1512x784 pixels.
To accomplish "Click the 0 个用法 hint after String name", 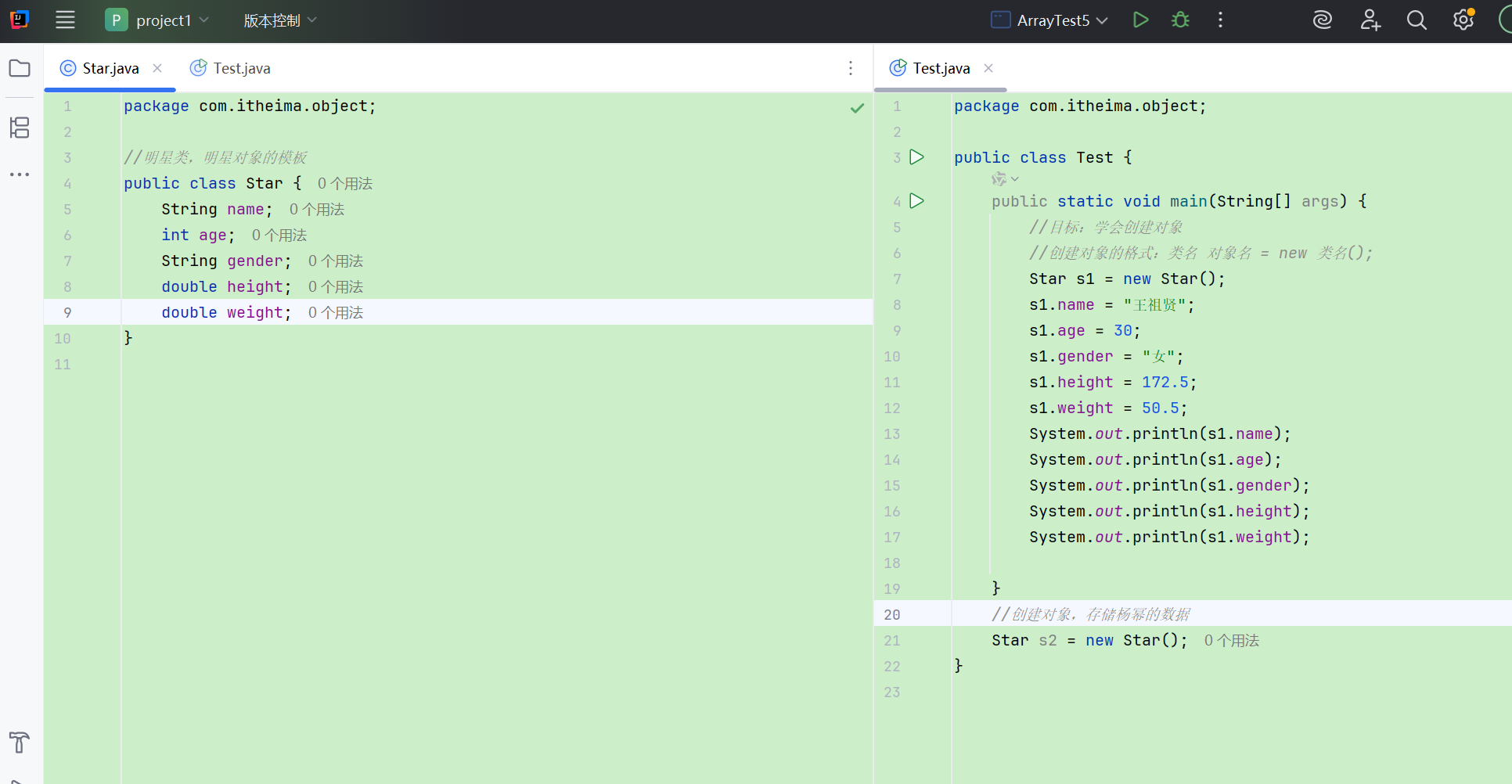I will click(x=317, y=209).
